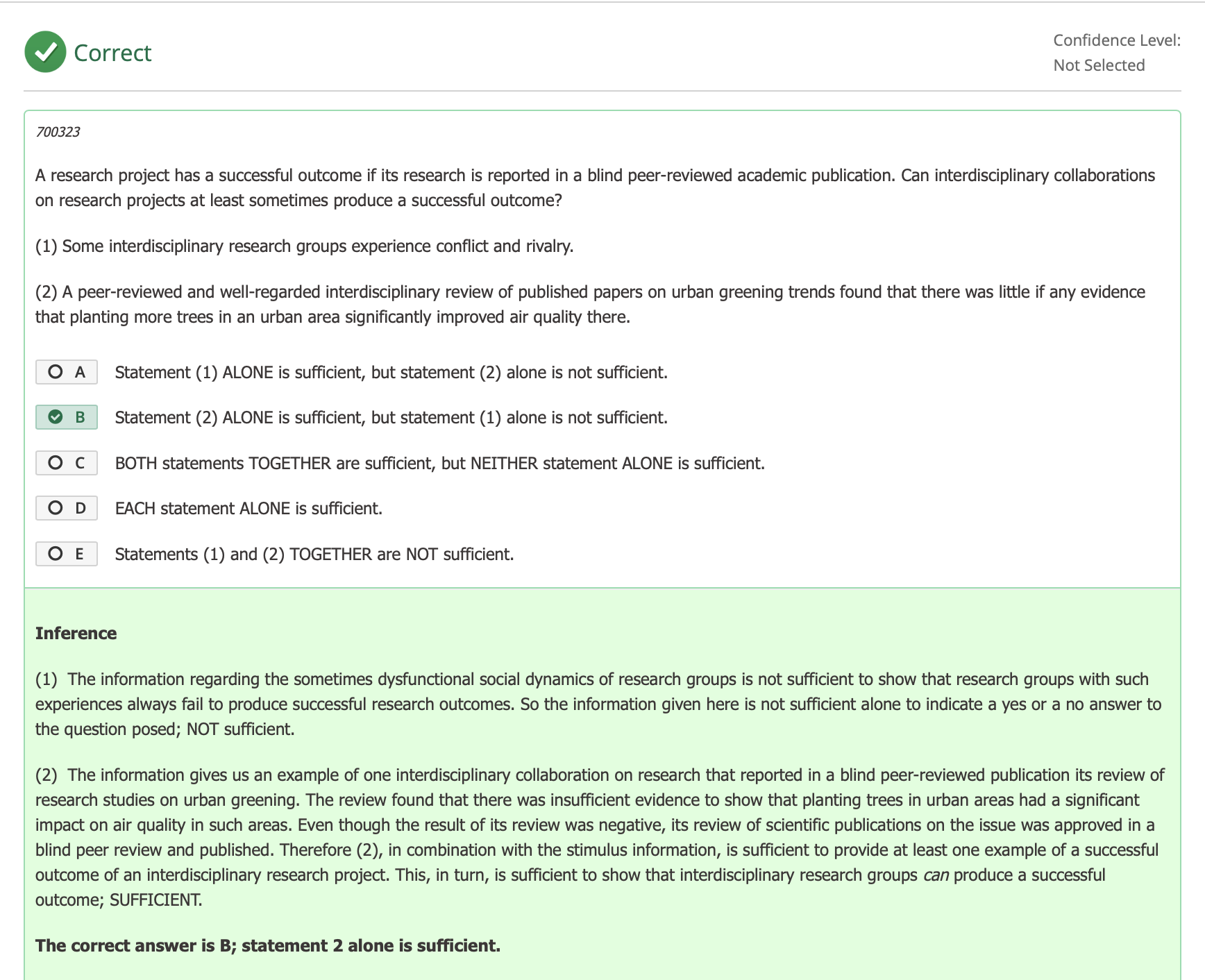Click the green Correct checkmark icon
This screenshot has height=980, width=1205.
pos(45,52)
